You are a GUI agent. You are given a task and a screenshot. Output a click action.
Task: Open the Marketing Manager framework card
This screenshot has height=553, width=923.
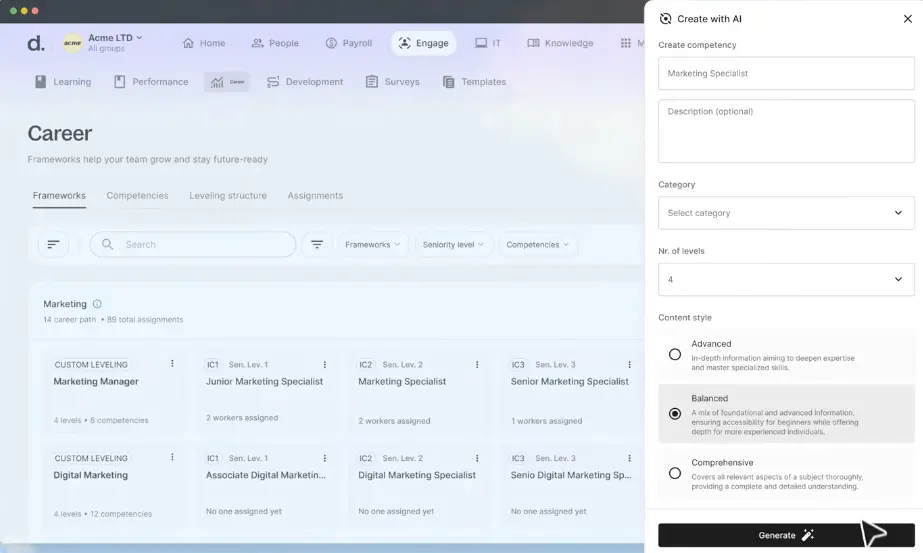tap(114, 392)
